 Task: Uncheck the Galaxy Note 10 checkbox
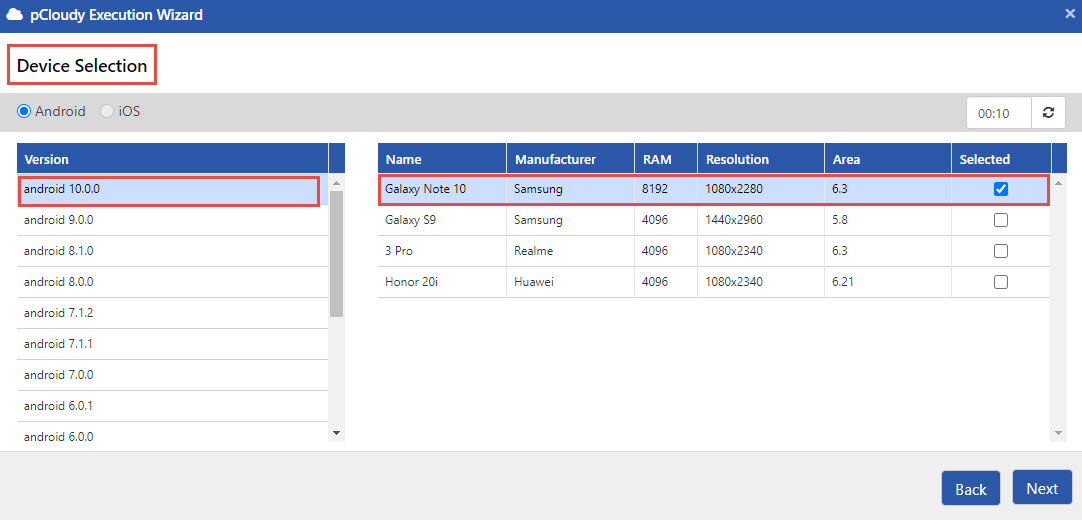coord(1001,189)
